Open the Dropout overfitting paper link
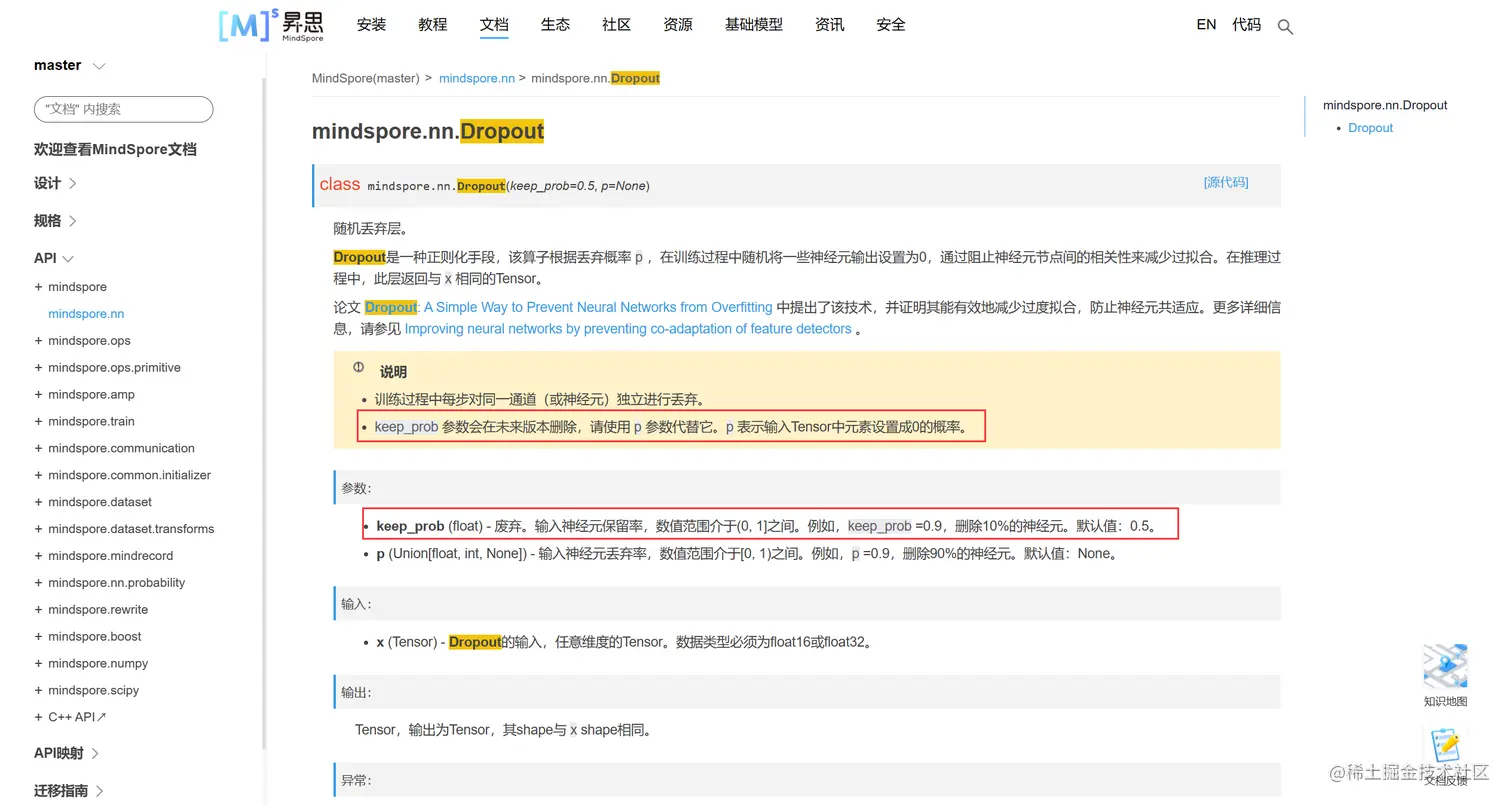 click(x=568, y=307)
